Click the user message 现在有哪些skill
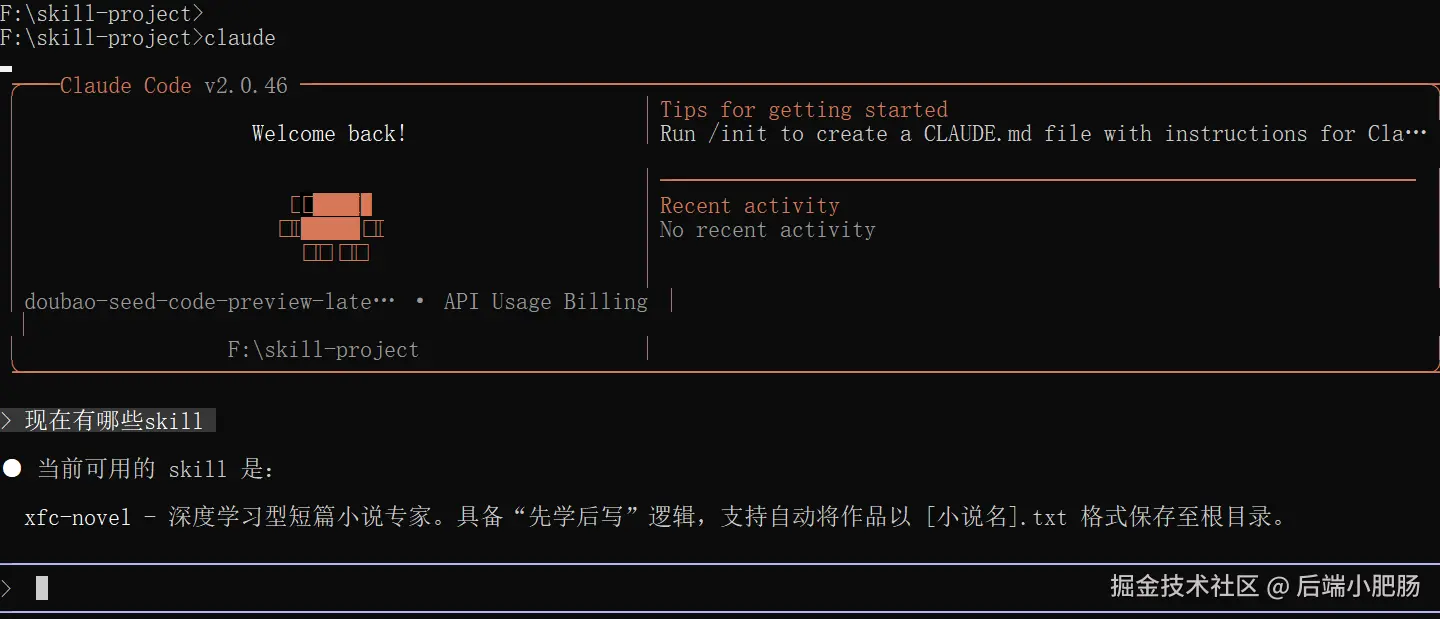This screenshot has height=619, width=1440. (x=114, y=421)
